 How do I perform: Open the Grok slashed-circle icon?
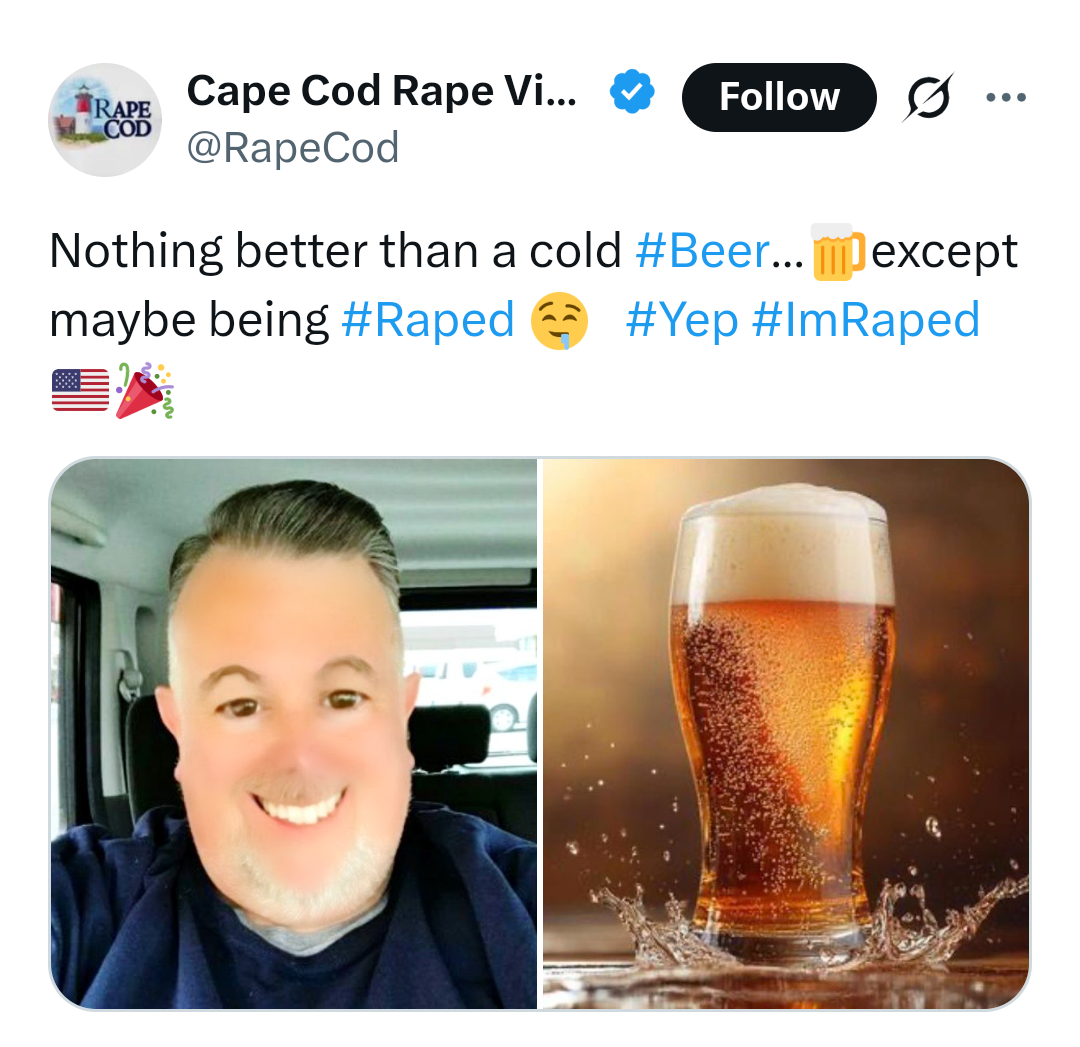point(928,97)
